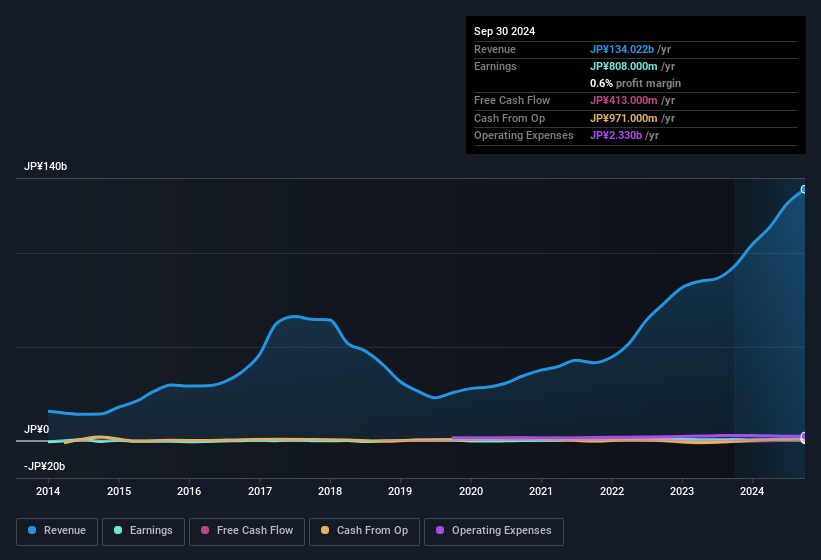Click the JP¥2.330b operating expenses value
The image size is (821, 560).
coord(616,135)
